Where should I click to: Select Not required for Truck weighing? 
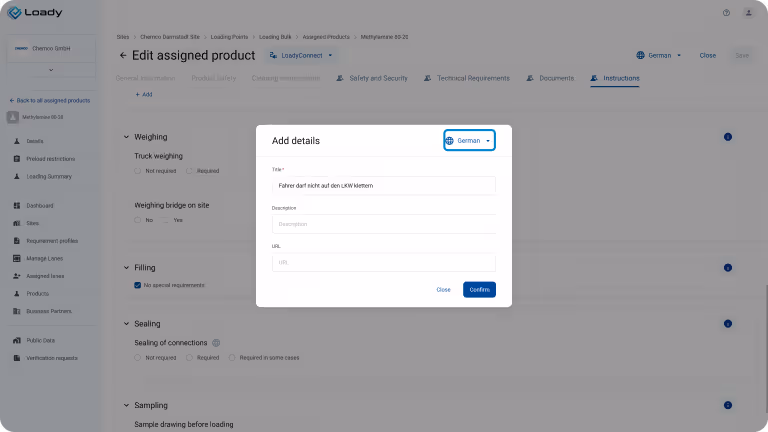pos(138,171)
